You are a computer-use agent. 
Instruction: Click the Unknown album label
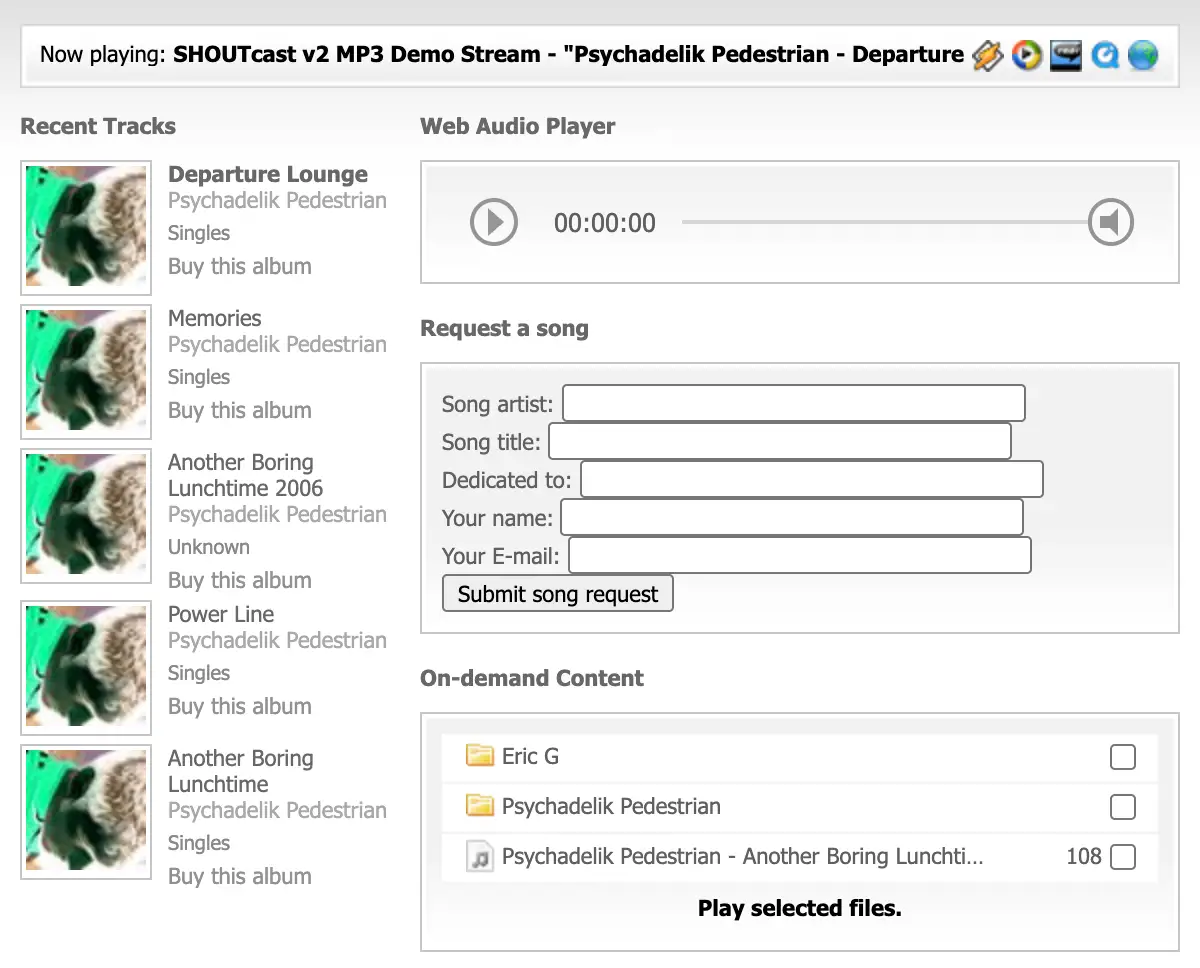[x=209, y=547]
